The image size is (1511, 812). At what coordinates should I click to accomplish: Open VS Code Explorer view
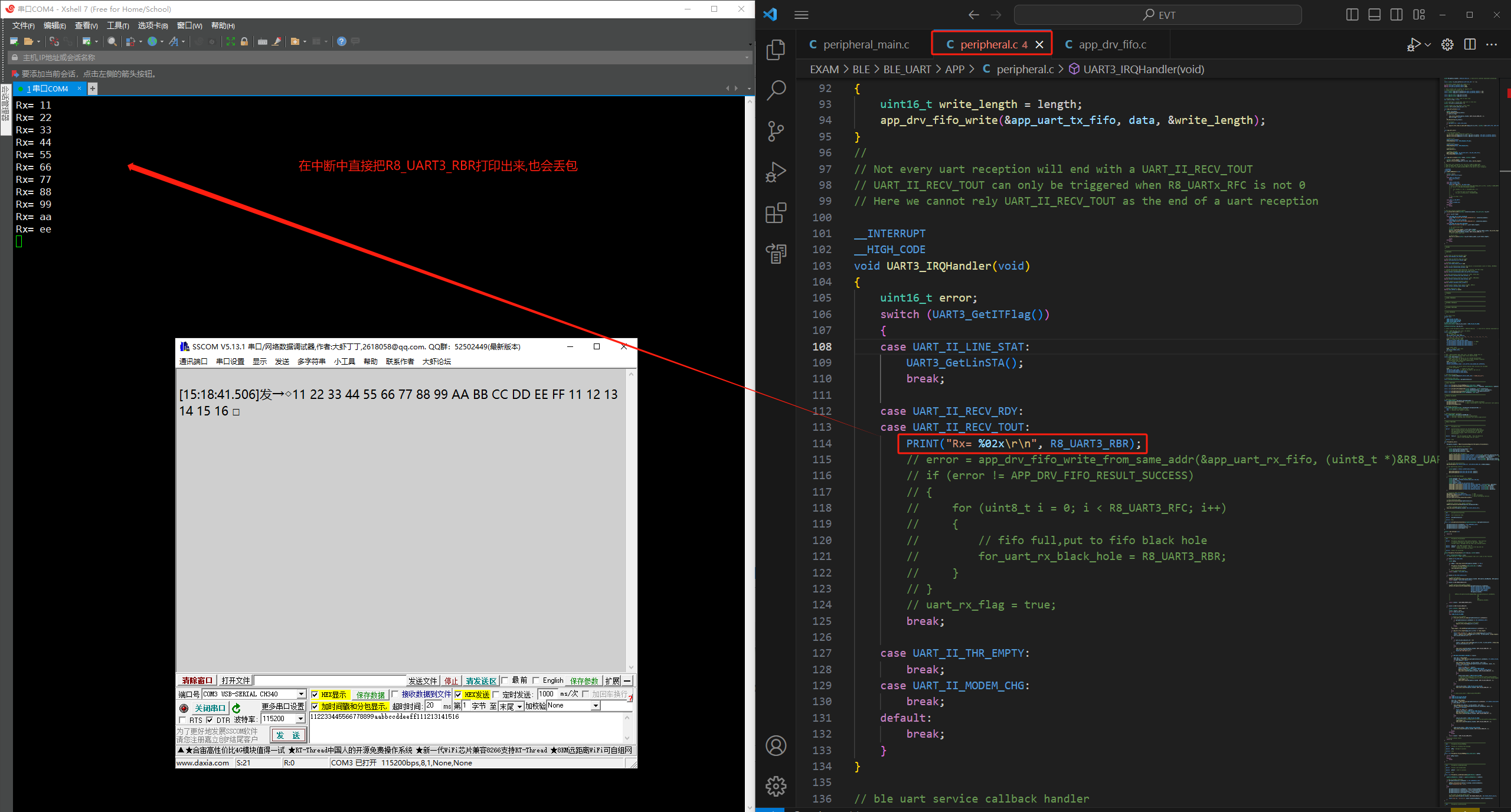776,50
